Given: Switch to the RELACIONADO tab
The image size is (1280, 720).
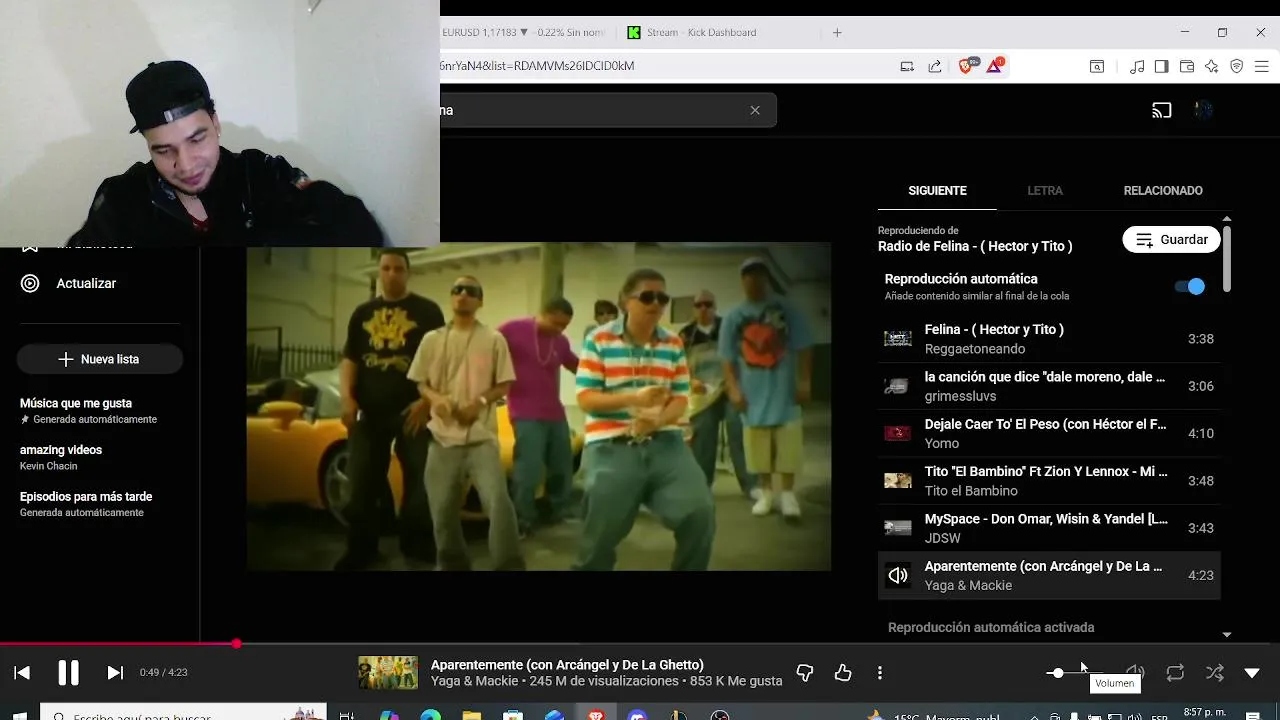Looking at the screenshot, I should [1163, 190].
